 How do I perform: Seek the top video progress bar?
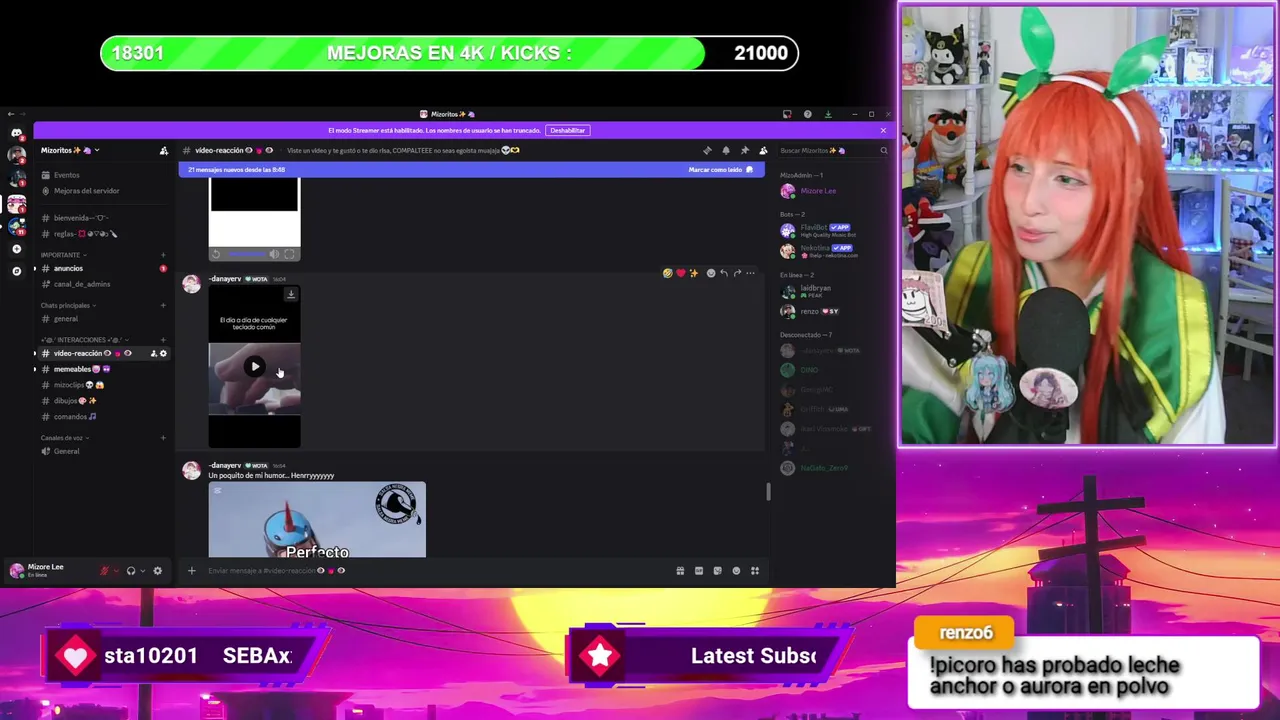pyautogui.click(x=247, y=254)
